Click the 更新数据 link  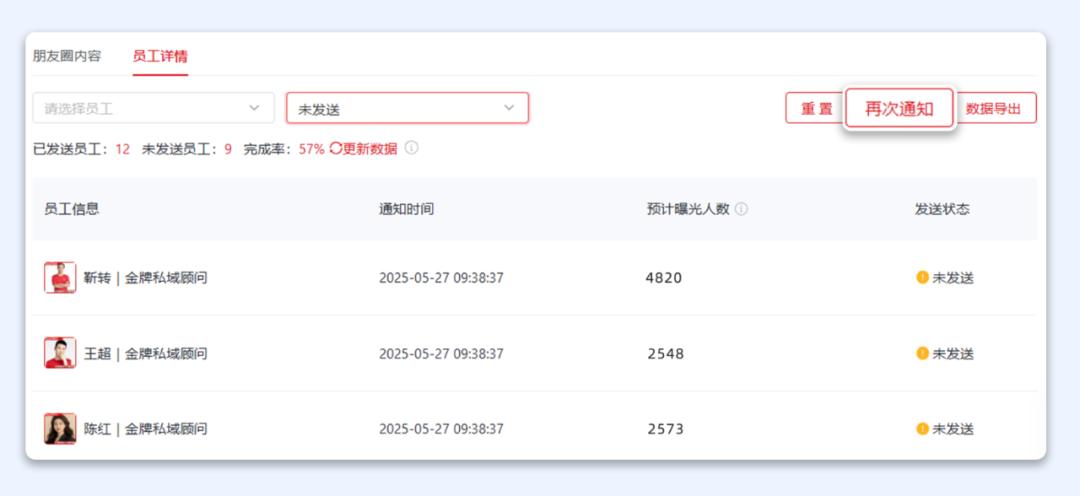[370, 149]
